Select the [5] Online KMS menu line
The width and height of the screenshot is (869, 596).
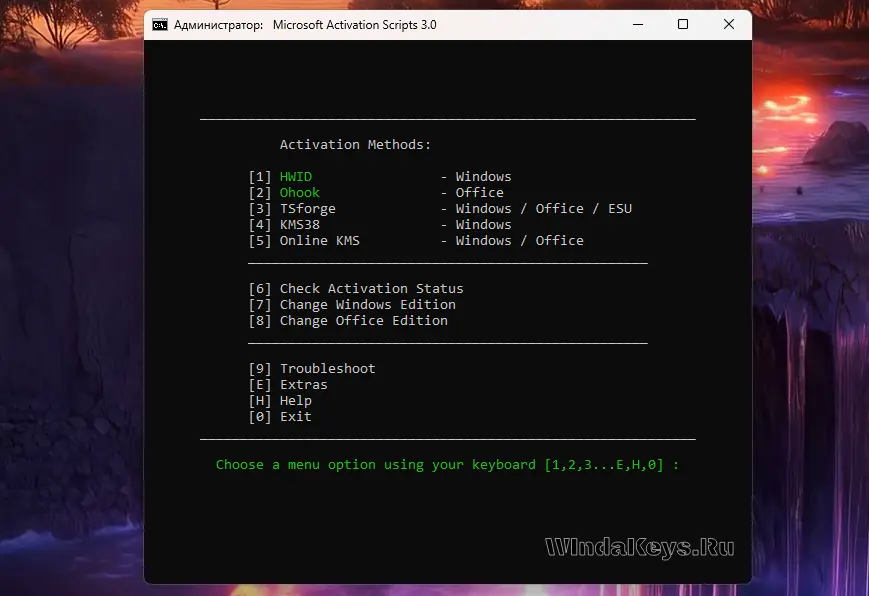pyautogui.click(x=416, y=241)
